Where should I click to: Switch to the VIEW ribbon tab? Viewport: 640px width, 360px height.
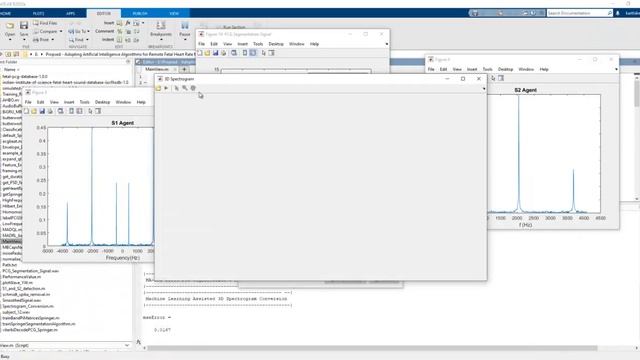(174, 13)
